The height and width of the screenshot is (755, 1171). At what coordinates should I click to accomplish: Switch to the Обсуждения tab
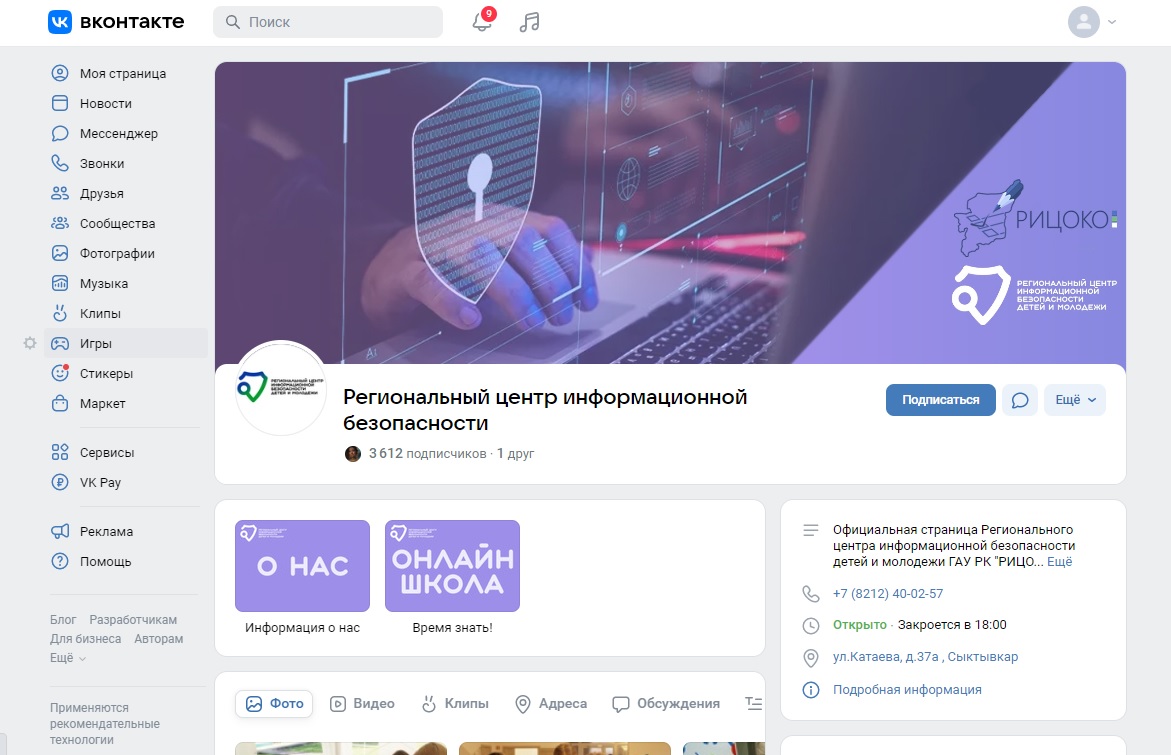[666, 703]
